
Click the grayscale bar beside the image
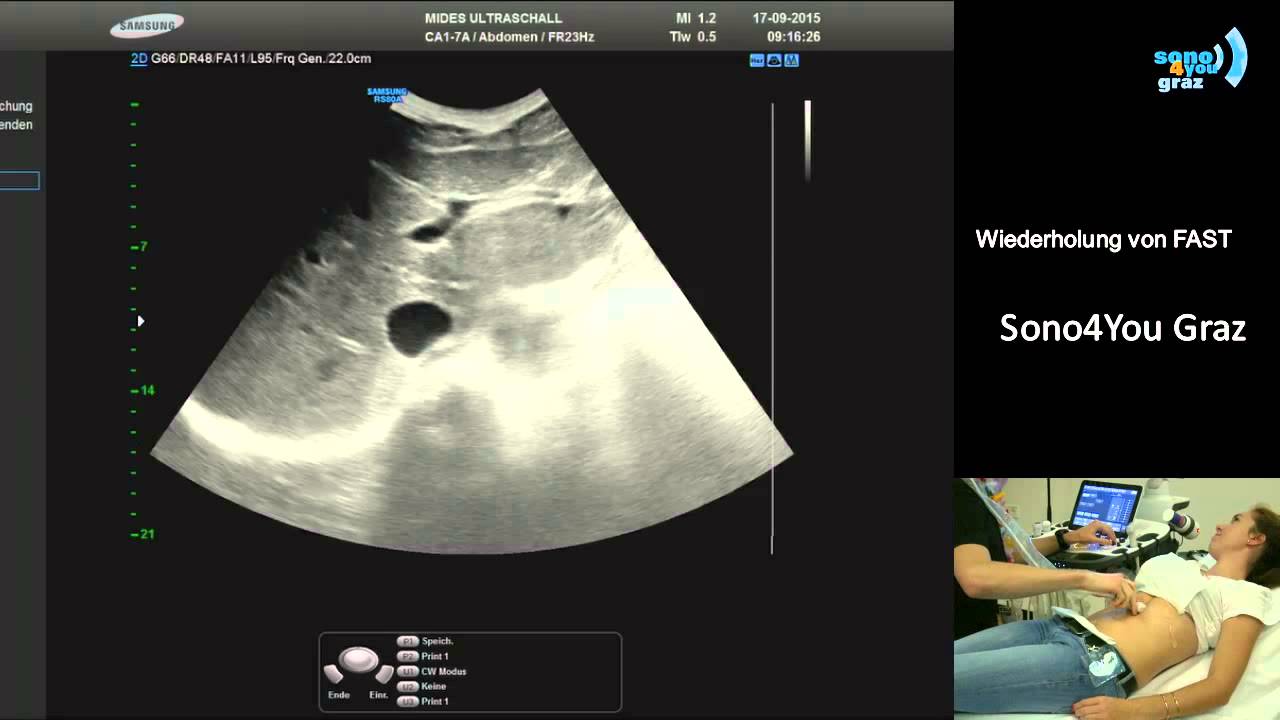pos(808,141)
